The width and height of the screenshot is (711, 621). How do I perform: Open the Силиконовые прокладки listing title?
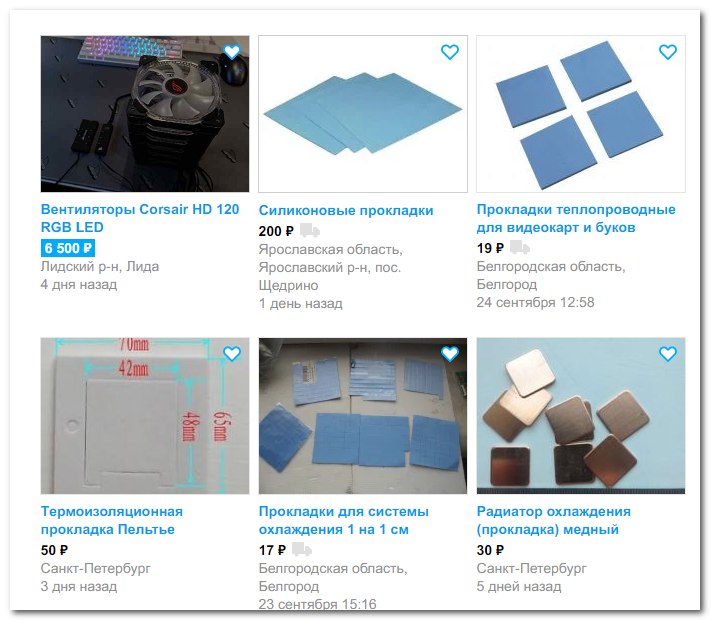click(346, 210)
